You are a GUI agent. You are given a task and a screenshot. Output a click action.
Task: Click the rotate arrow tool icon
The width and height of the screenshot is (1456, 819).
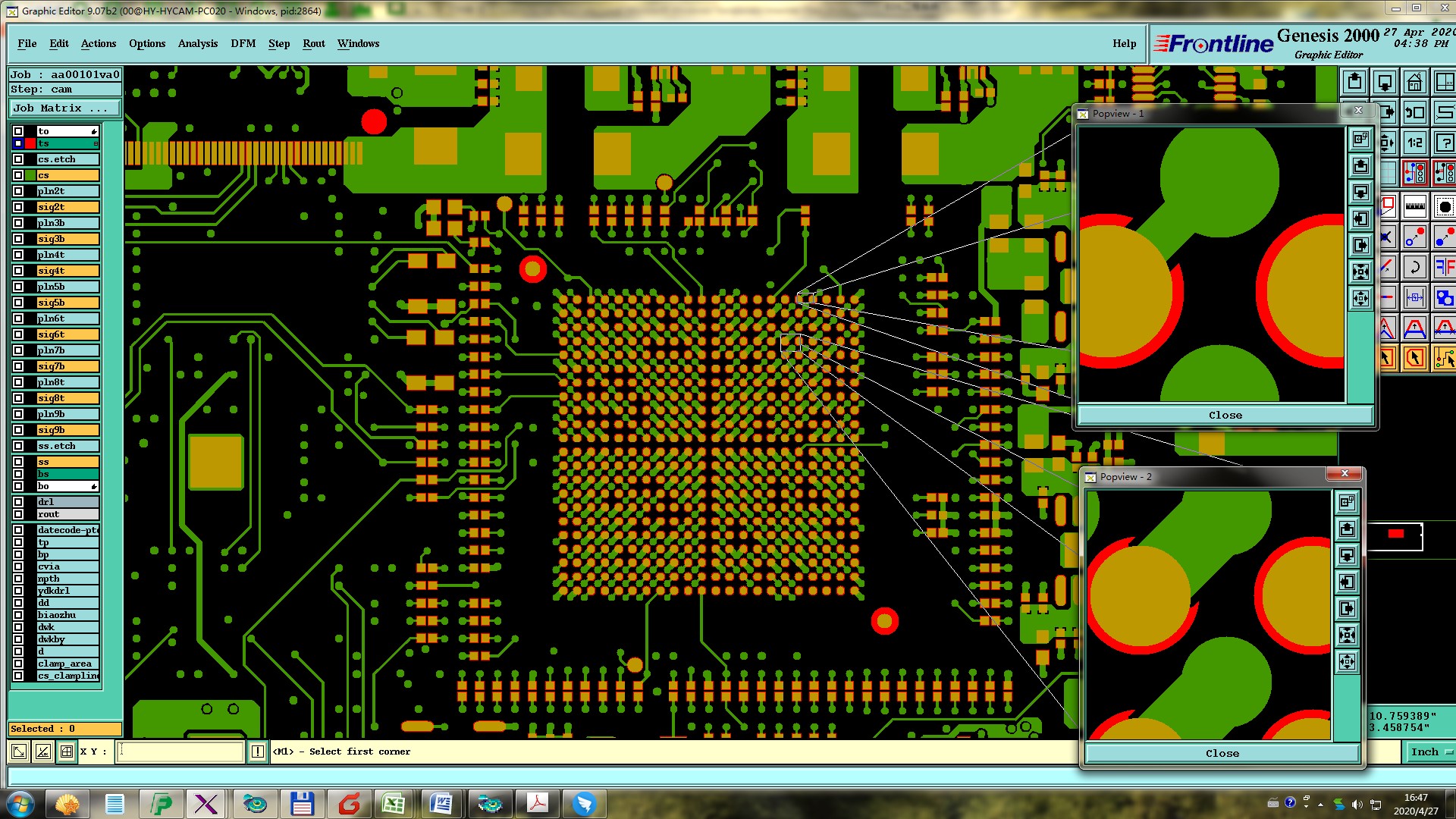tap(1414, 267)
